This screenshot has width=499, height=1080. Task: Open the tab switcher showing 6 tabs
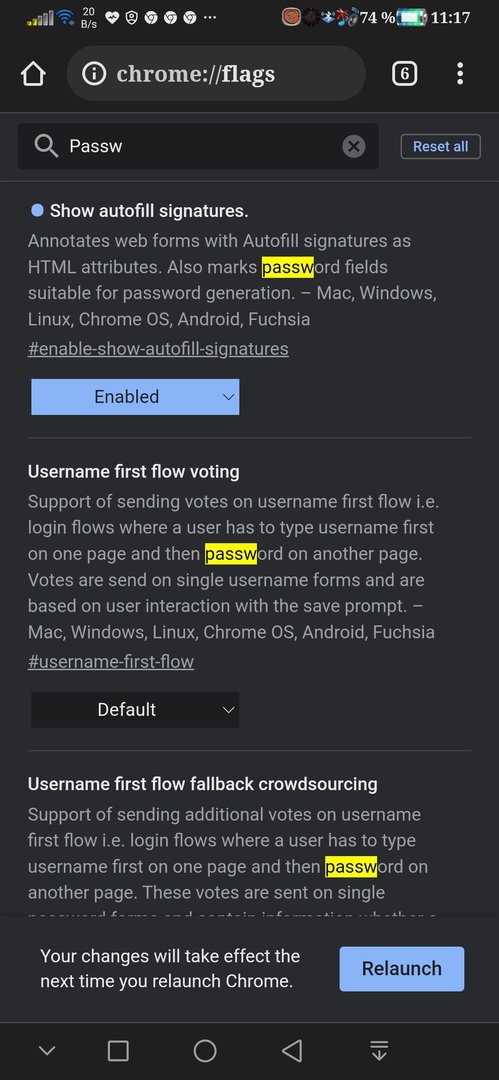click(x=405, y=74)
